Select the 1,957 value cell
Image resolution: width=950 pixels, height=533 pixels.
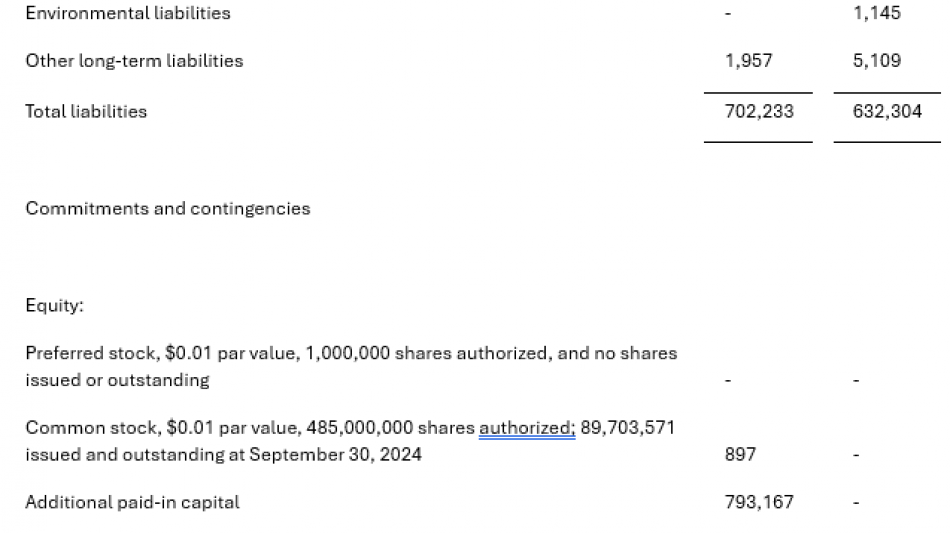coord(748,61)
